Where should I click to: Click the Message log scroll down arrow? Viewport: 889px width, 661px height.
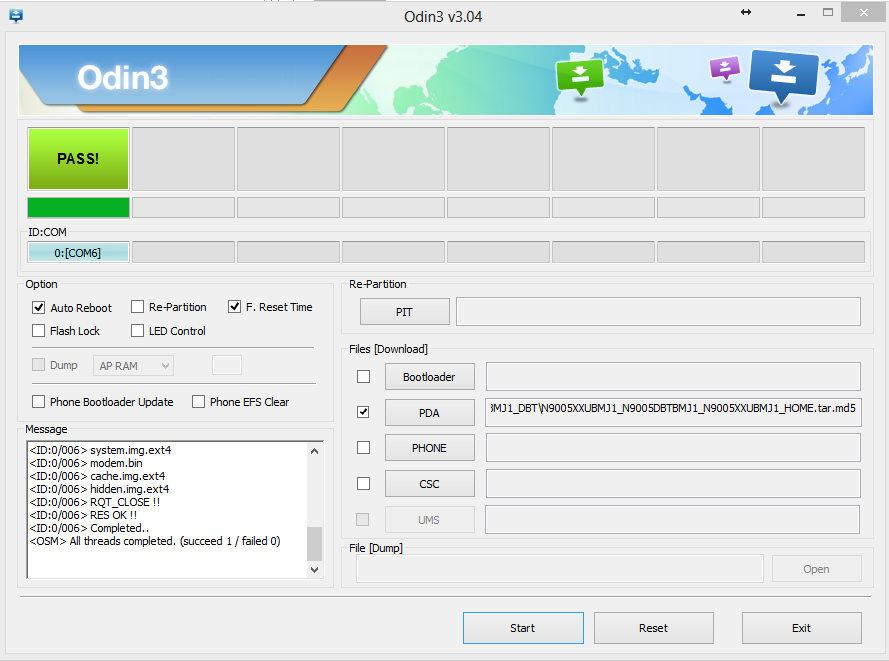[x=315, y=570]
